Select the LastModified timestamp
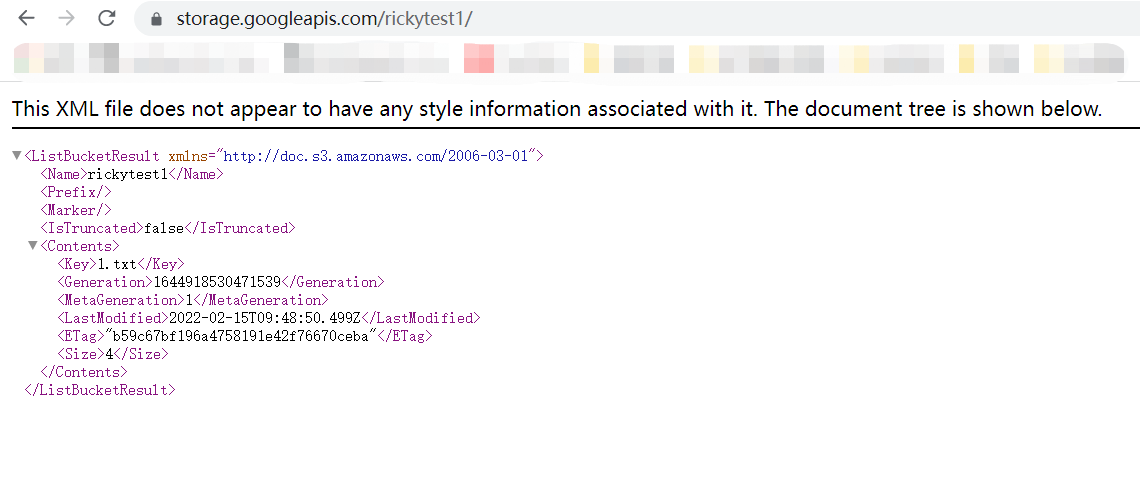The width and height of the screenshot is (1140, 487). point(265,318)
